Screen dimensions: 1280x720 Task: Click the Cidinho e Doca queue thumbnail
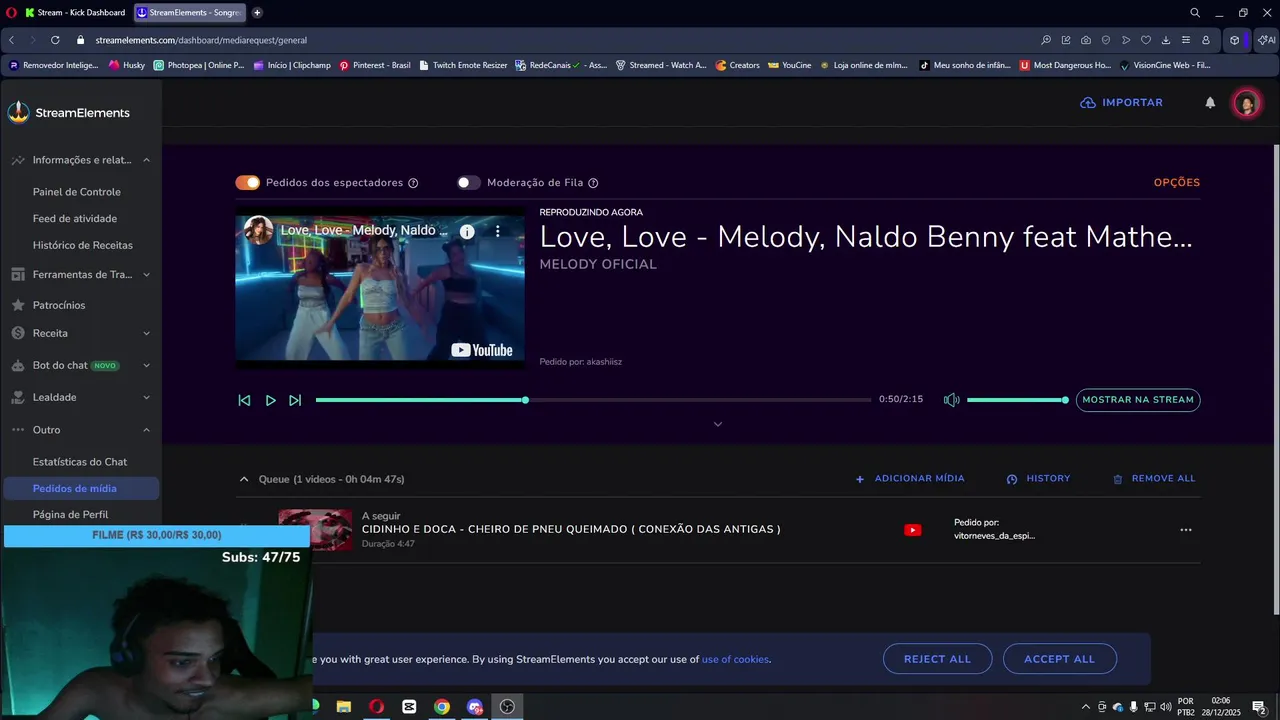[x=315, y=530]
